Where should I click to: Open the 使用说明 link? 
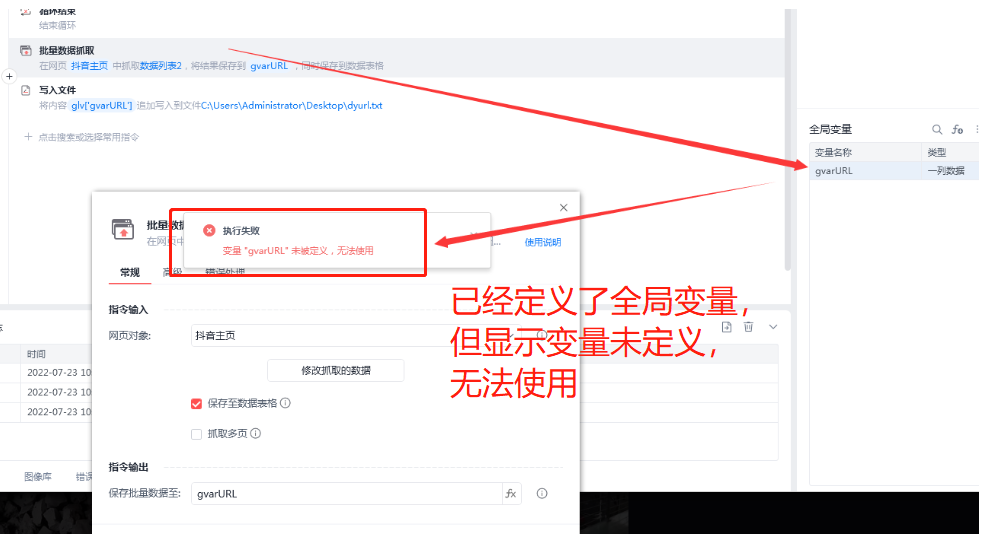pyautogui.click(x=543, y=242)
